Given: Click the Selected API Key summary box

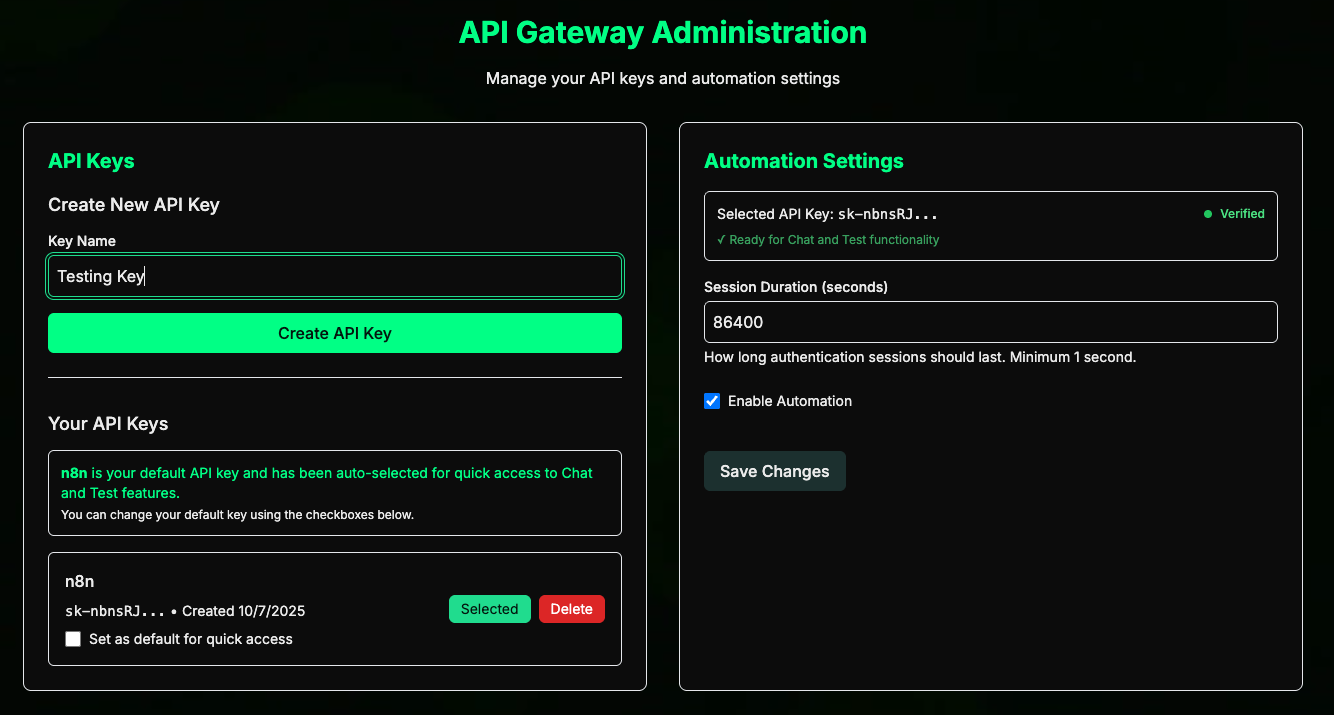Looking at the screenshot, I should click(990, 225).
